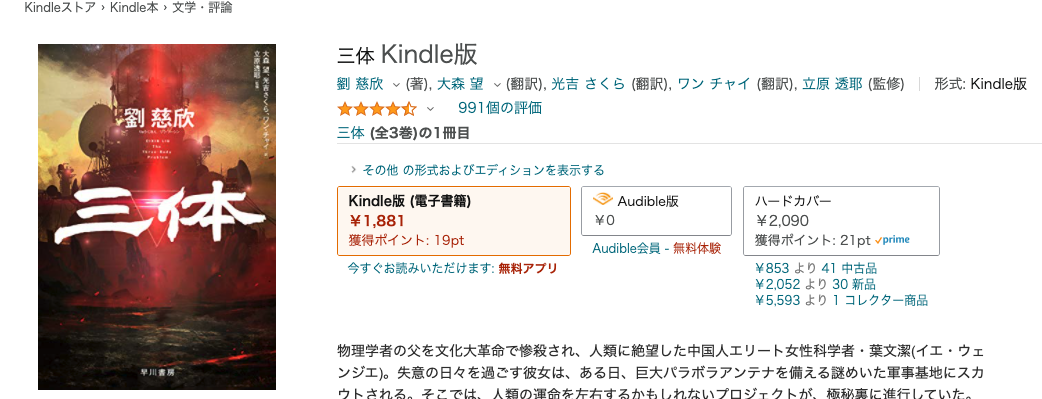
Task: Go to the Kindle本 breadcrumb
Action: coord(132,8)
